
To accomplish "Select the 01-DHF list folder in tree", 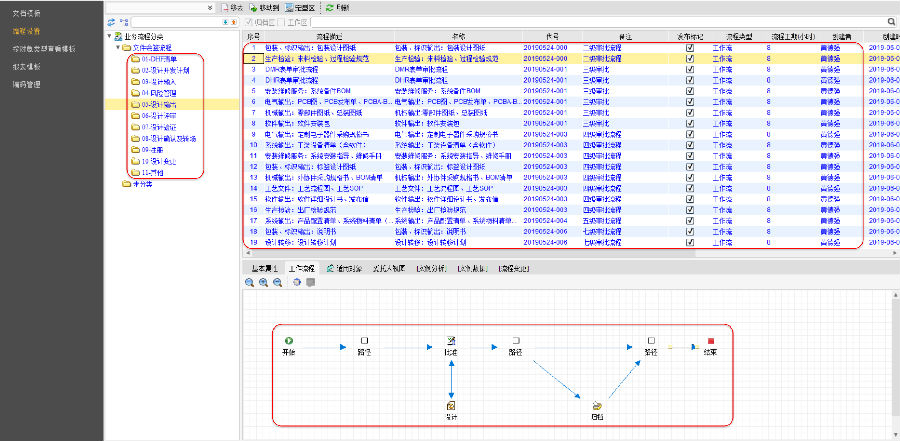I will (157, 58).
